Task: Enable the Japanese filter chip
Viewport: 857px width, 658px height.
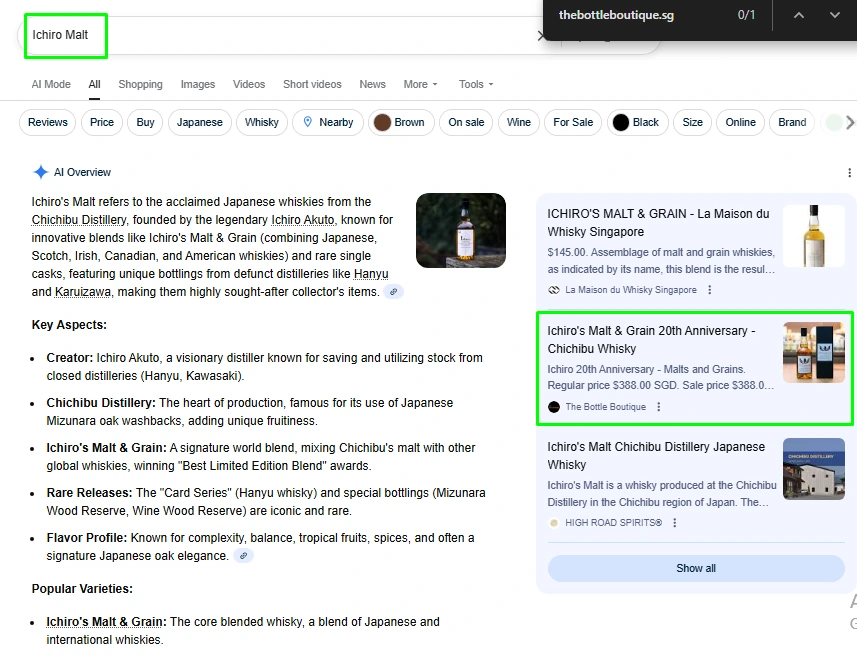Action: coord(200,122)
